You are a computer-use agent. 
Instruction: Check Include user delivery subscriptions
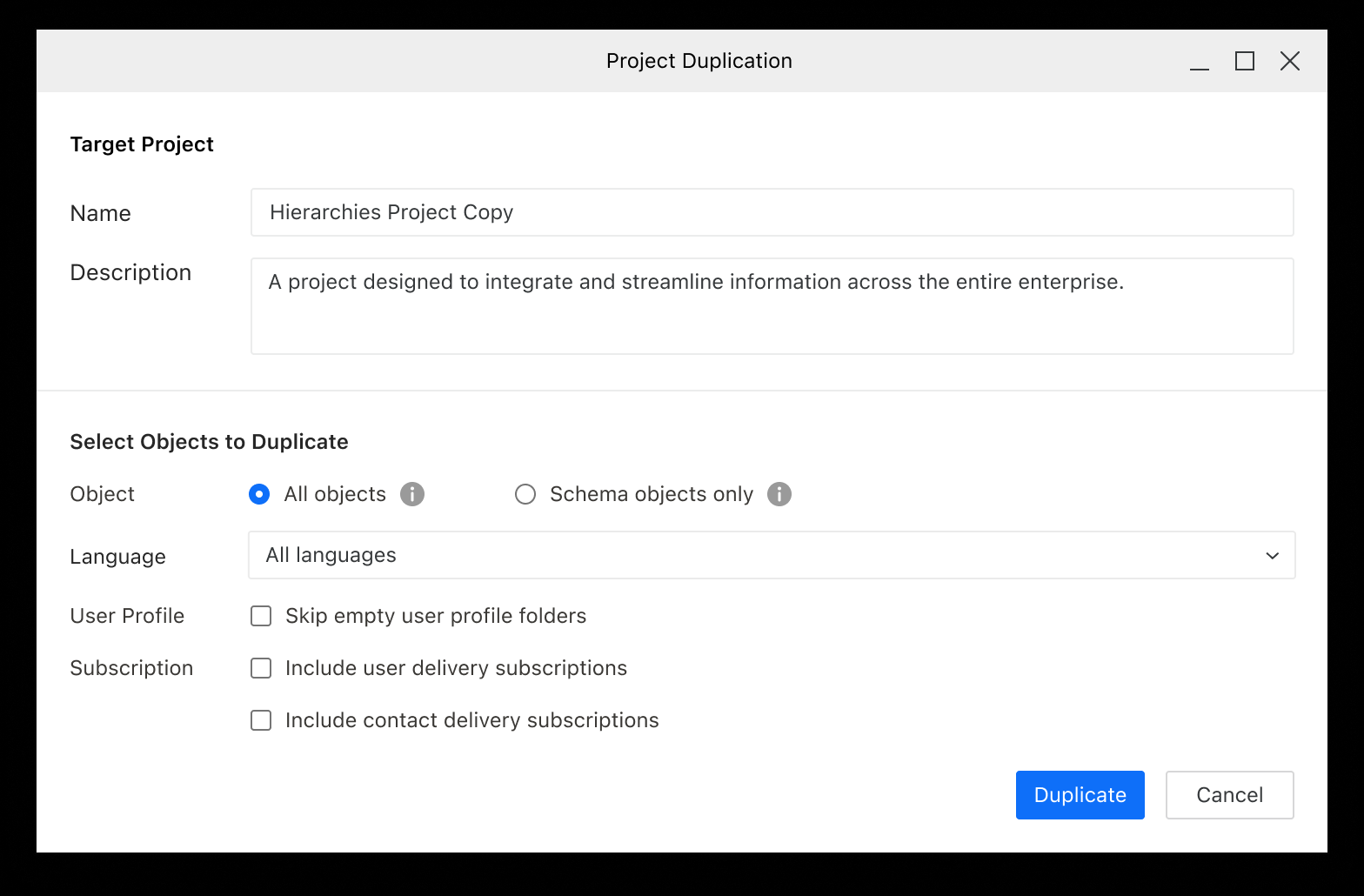[261, 668]
